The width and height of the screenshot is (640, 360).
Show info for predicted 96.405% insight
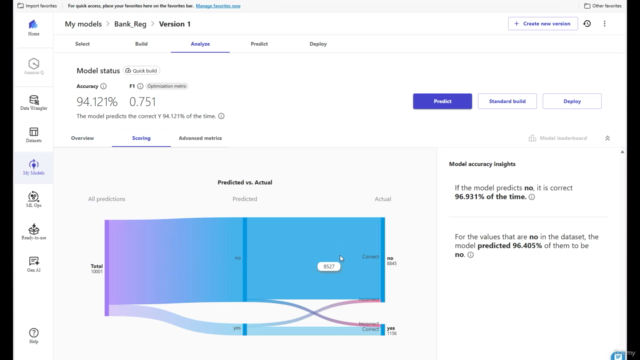[x=471, y=255]
